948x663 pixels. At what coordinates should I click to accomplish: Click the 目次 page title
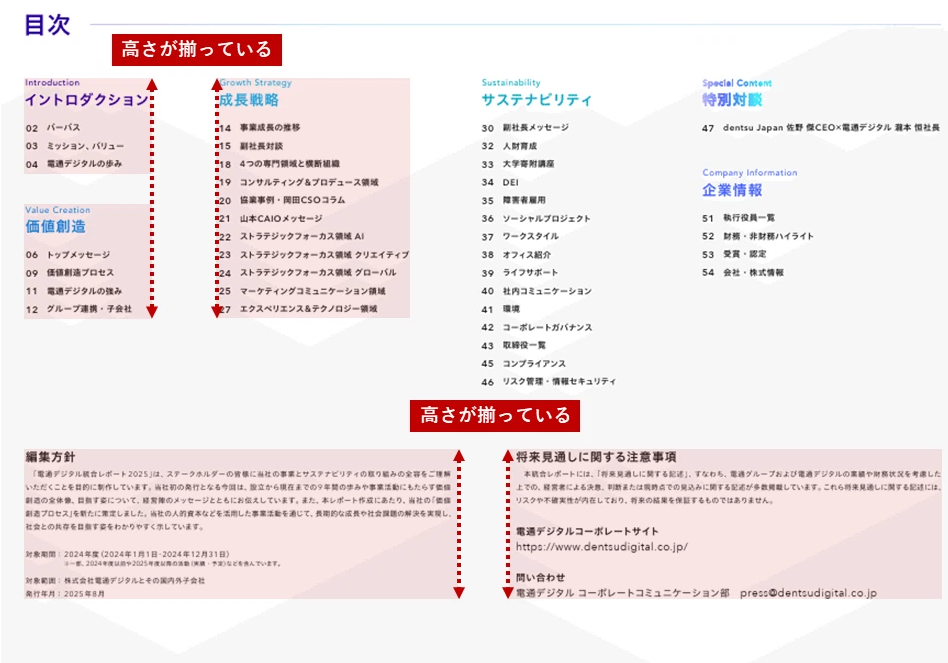point(47,25)
